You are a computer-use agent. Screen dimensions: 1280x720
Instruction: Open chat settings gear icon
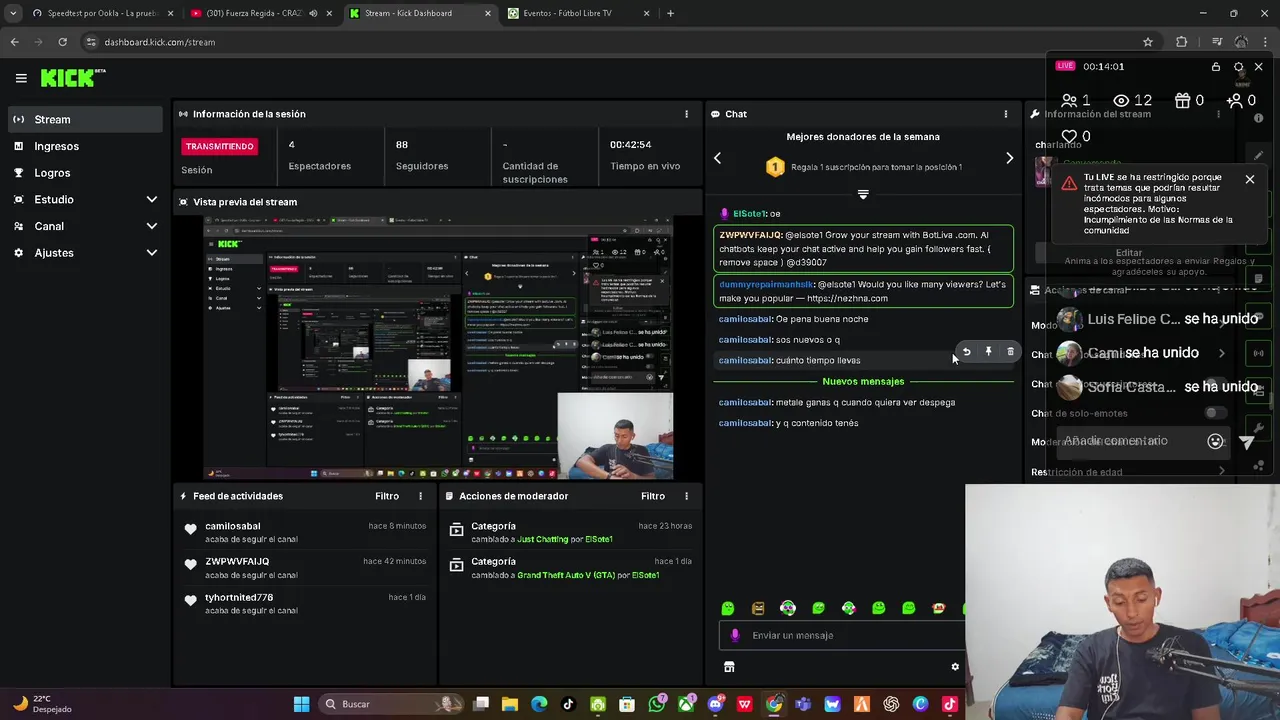tap(955, 667)
